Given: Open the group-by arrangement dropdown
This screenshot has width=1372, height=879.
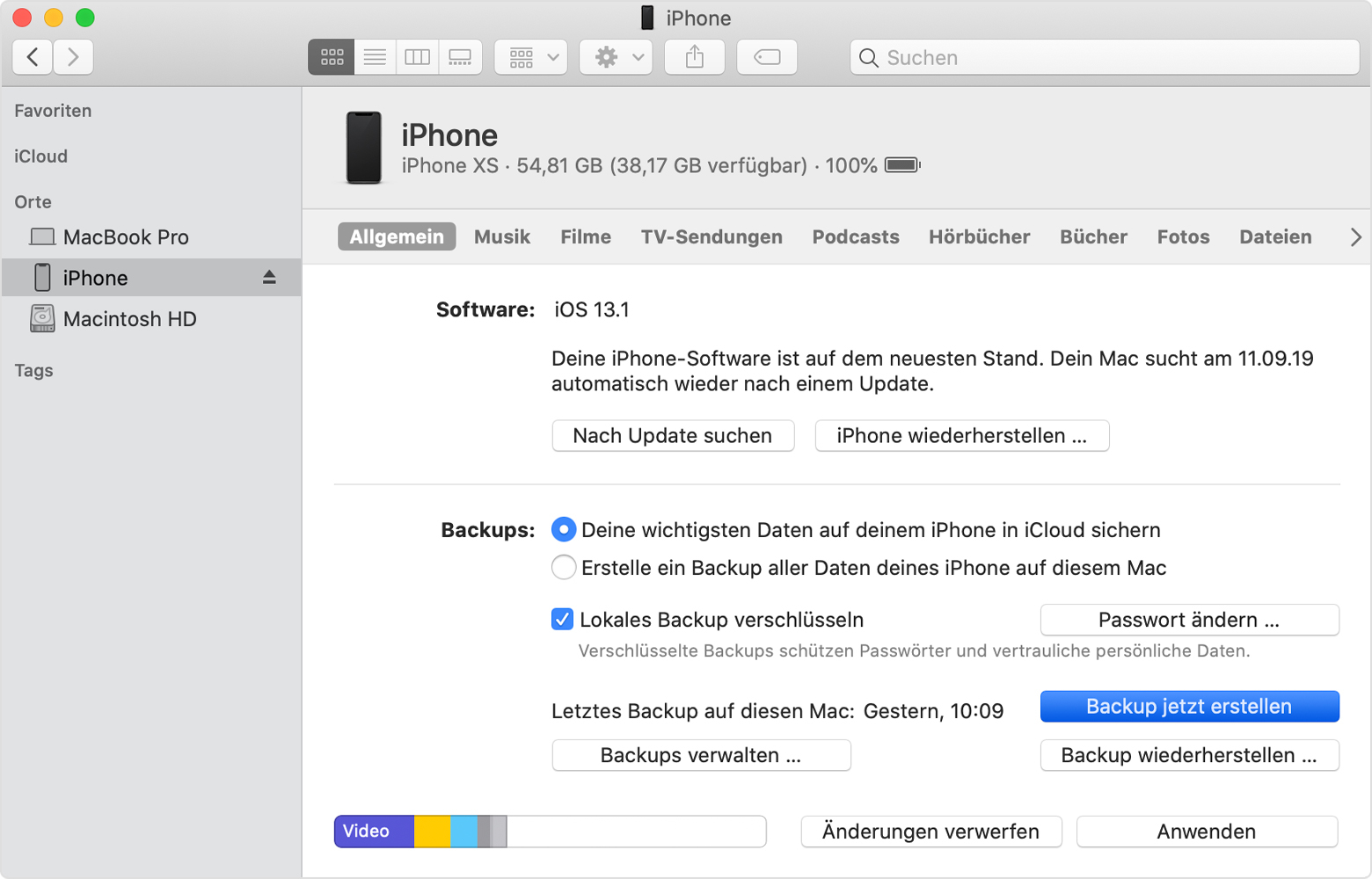Looking at the screenshot, I should pos(530,57).
